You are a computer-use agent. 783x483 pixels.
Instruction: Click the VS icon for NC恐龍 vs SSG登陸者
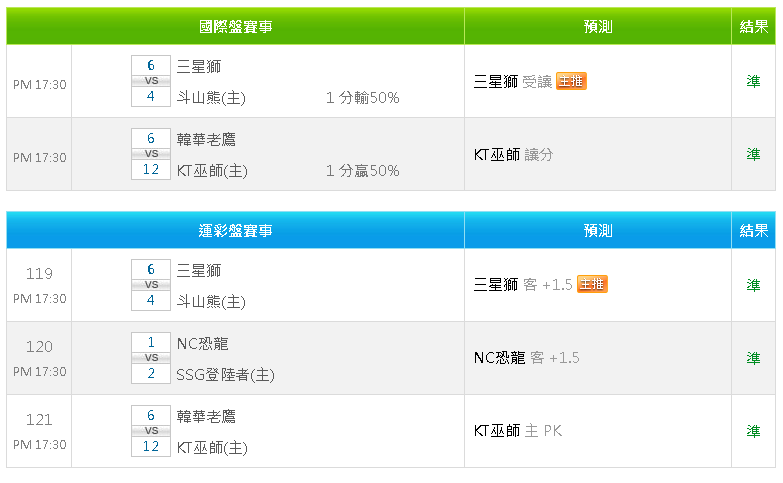tap(151, 357)
